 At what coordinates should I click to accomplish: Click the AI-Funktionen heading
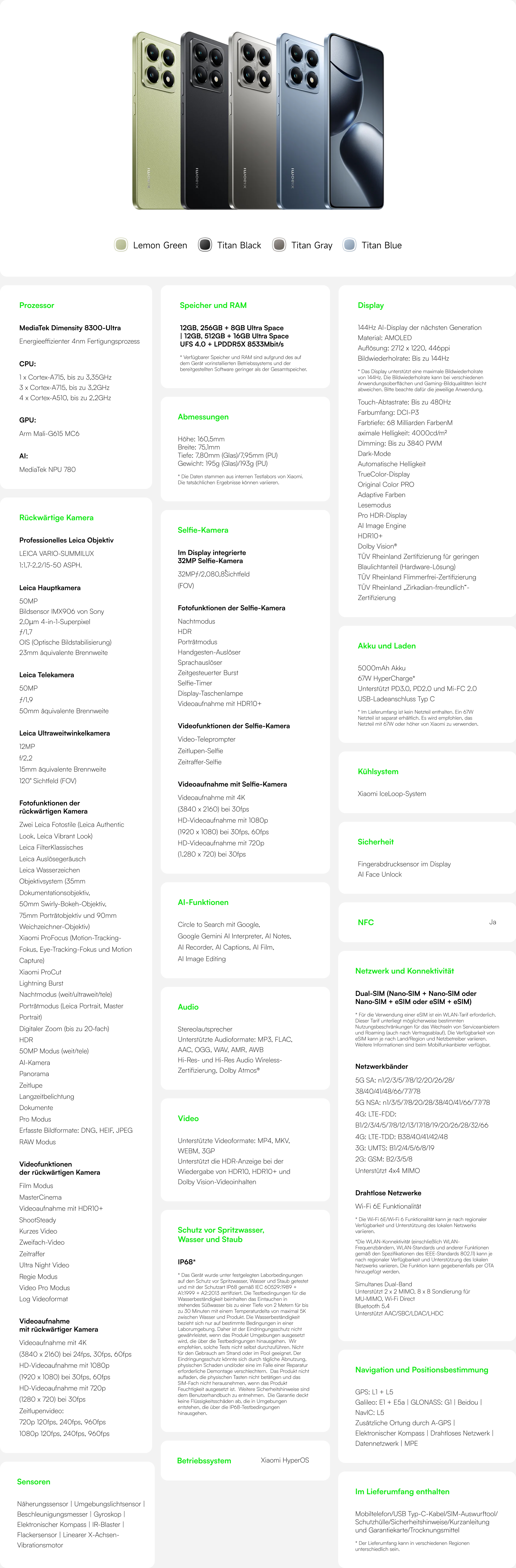pyautogui.click(x=203, y=903)
